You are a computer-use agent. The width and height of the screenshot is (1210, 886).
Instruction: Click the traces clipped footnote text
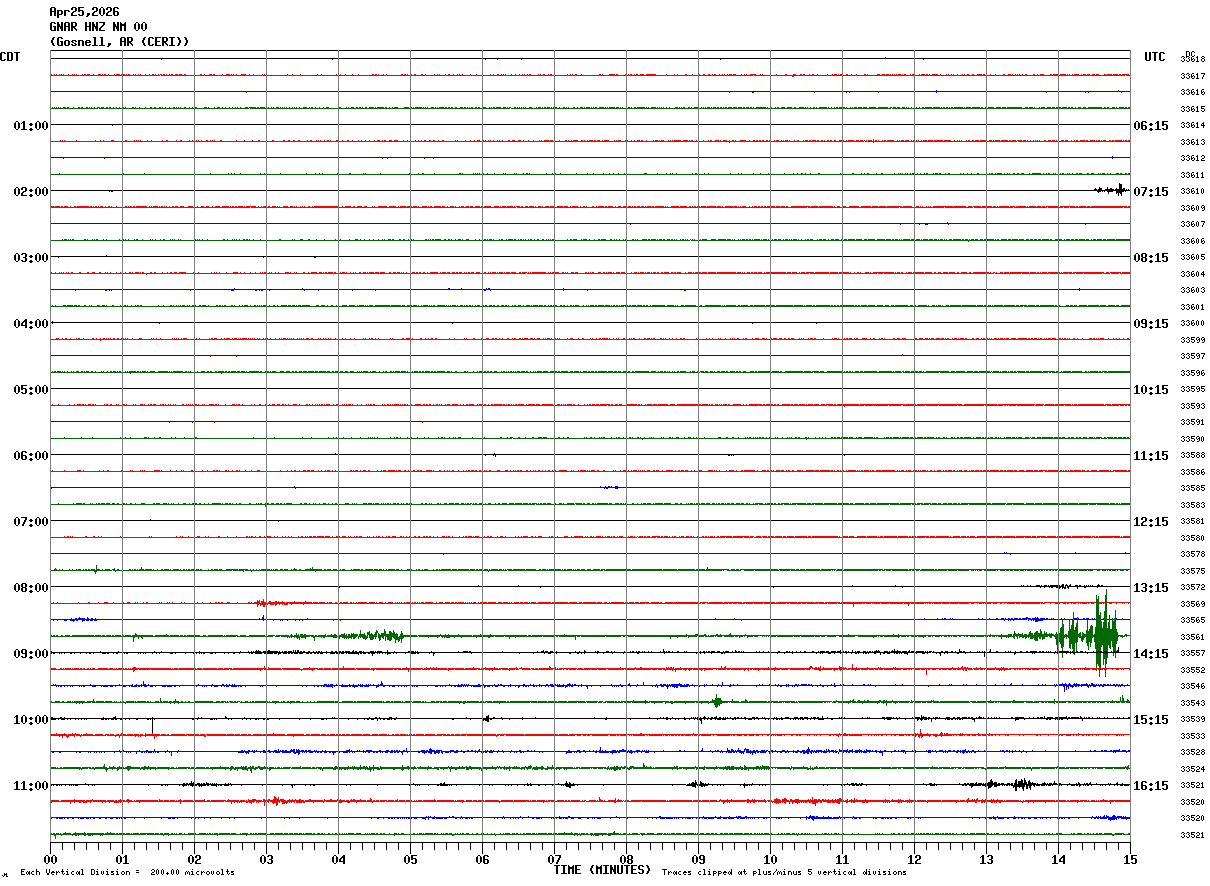[784, 873]
